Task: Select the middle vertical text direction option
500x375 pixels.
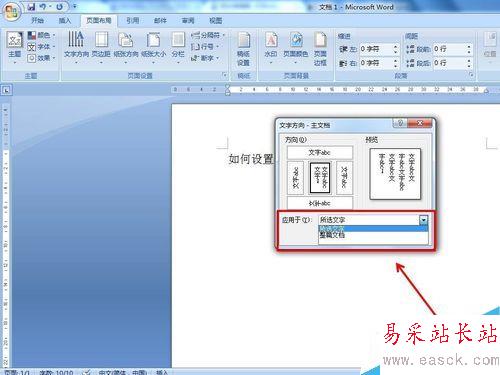Action: pos(320,178)
